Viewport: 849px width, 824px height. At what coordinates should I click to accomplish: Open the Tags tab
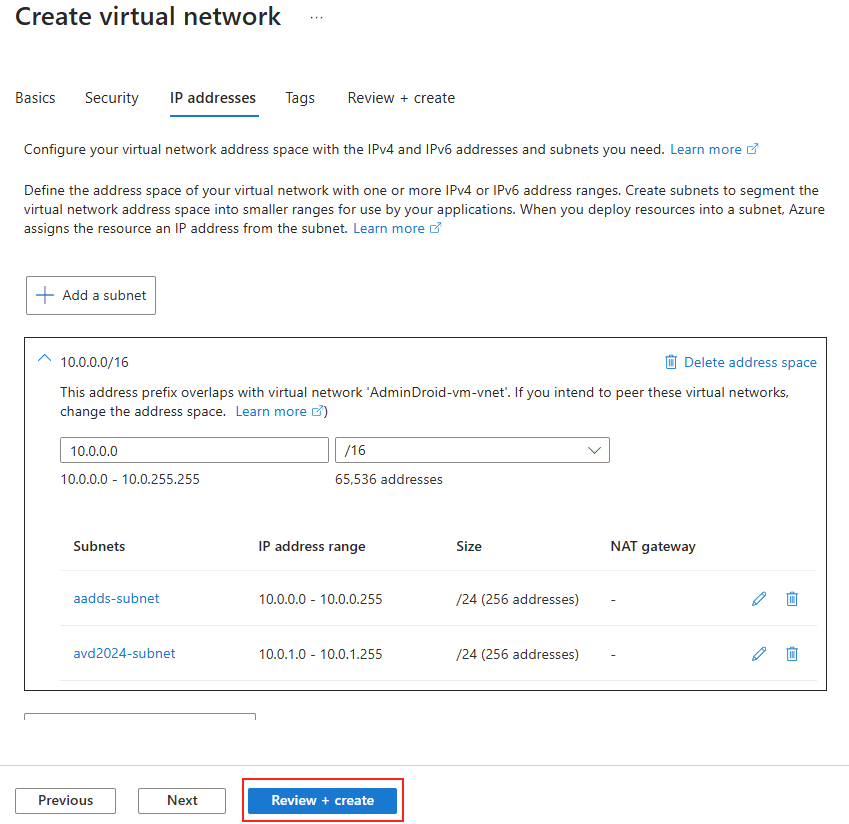[300, 98]
